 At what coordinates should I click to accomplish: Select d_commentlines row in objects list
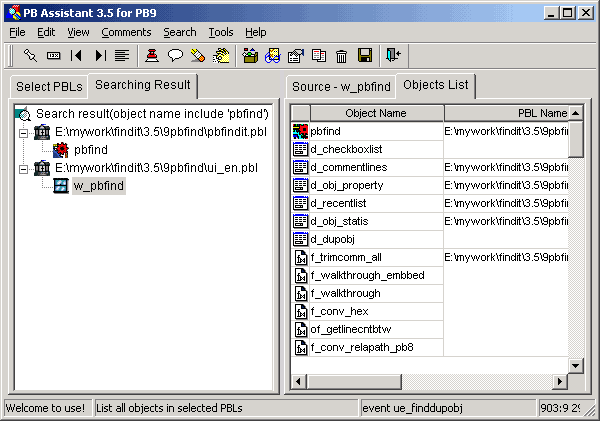(348, 167)
